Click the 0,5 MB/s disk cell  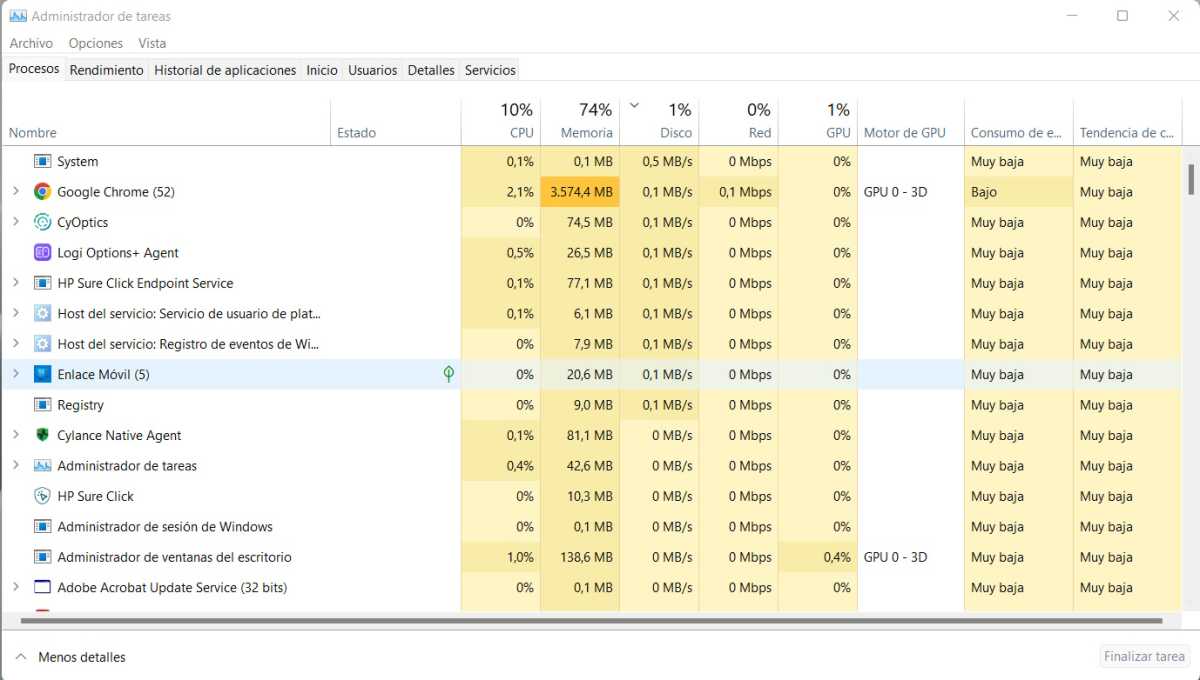pos(659,161)
